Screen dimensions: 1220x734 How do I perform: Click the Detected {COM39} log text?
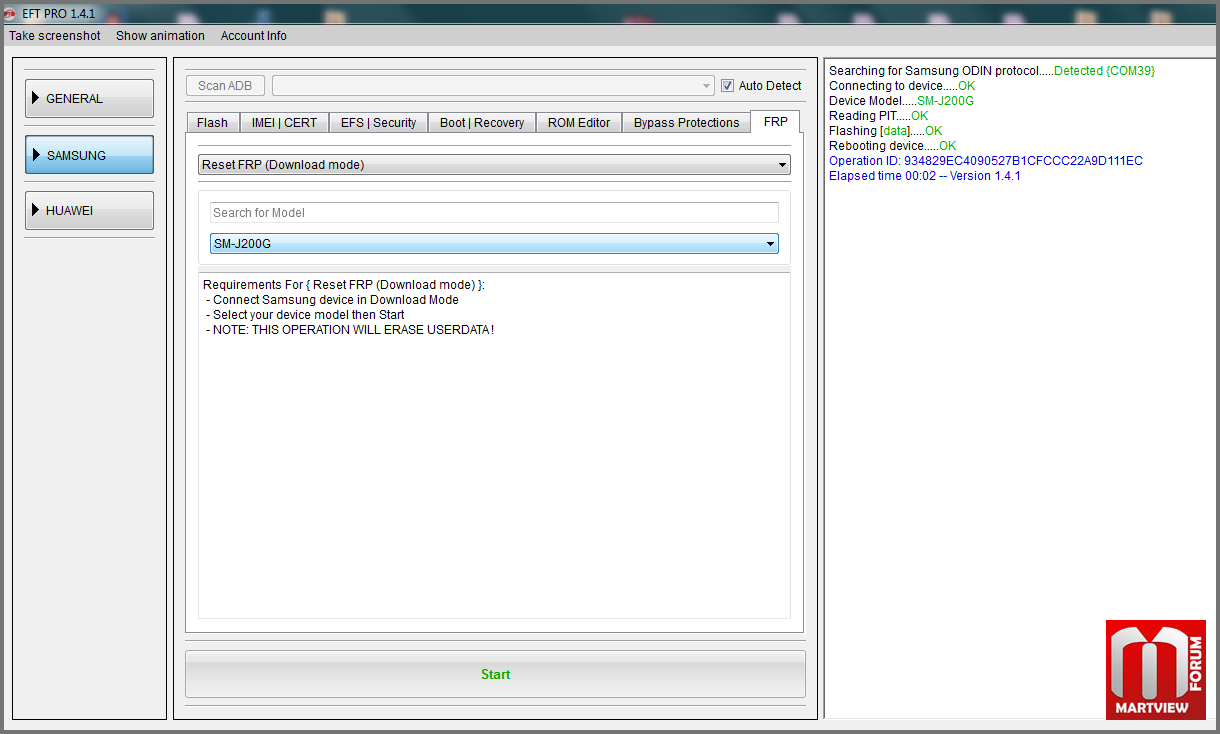tap(1104, 71)
